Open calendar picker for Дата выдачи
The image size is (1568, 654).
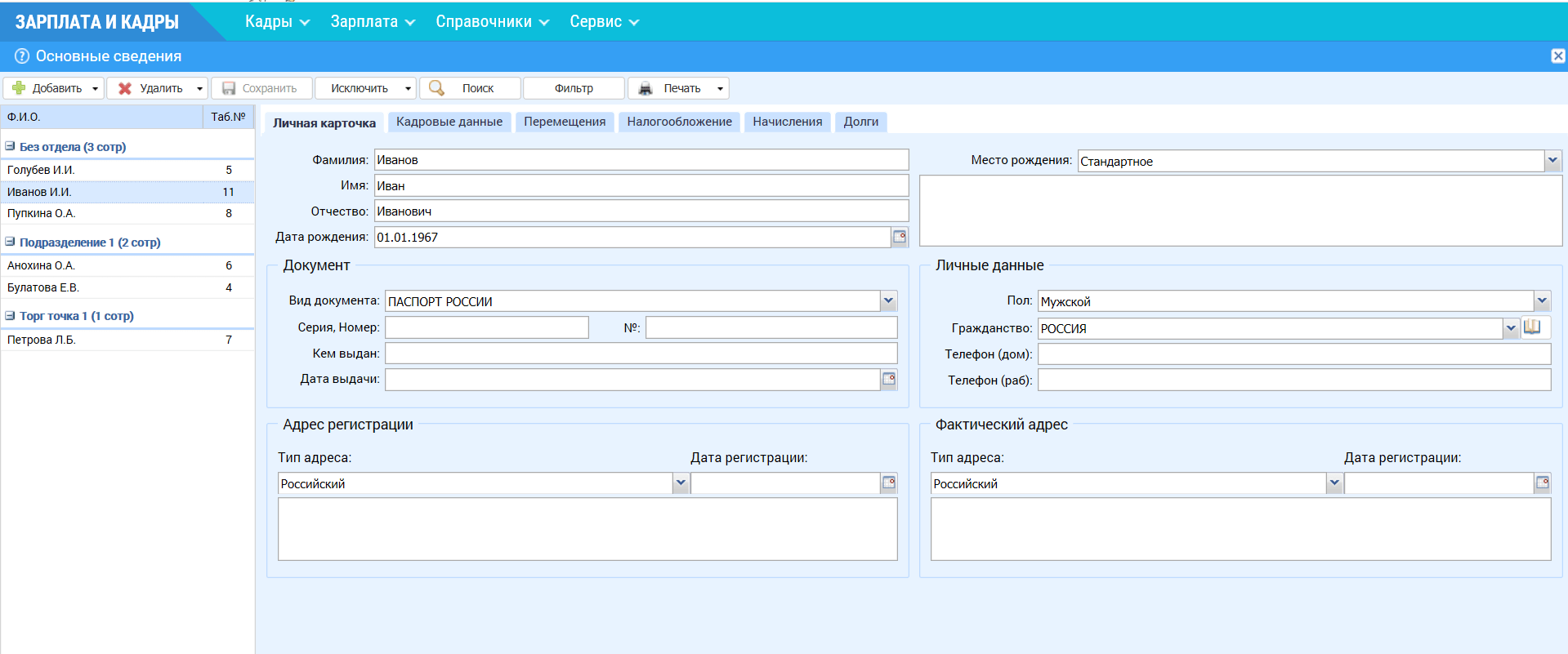(x=889, y=379)
